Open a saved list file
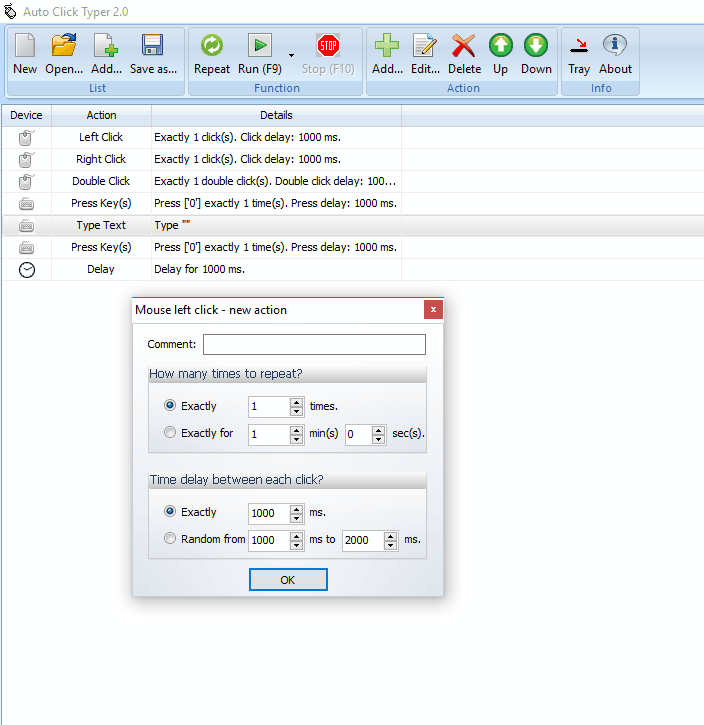The width and height of the screenshot is (704, 725). (64, 54)
